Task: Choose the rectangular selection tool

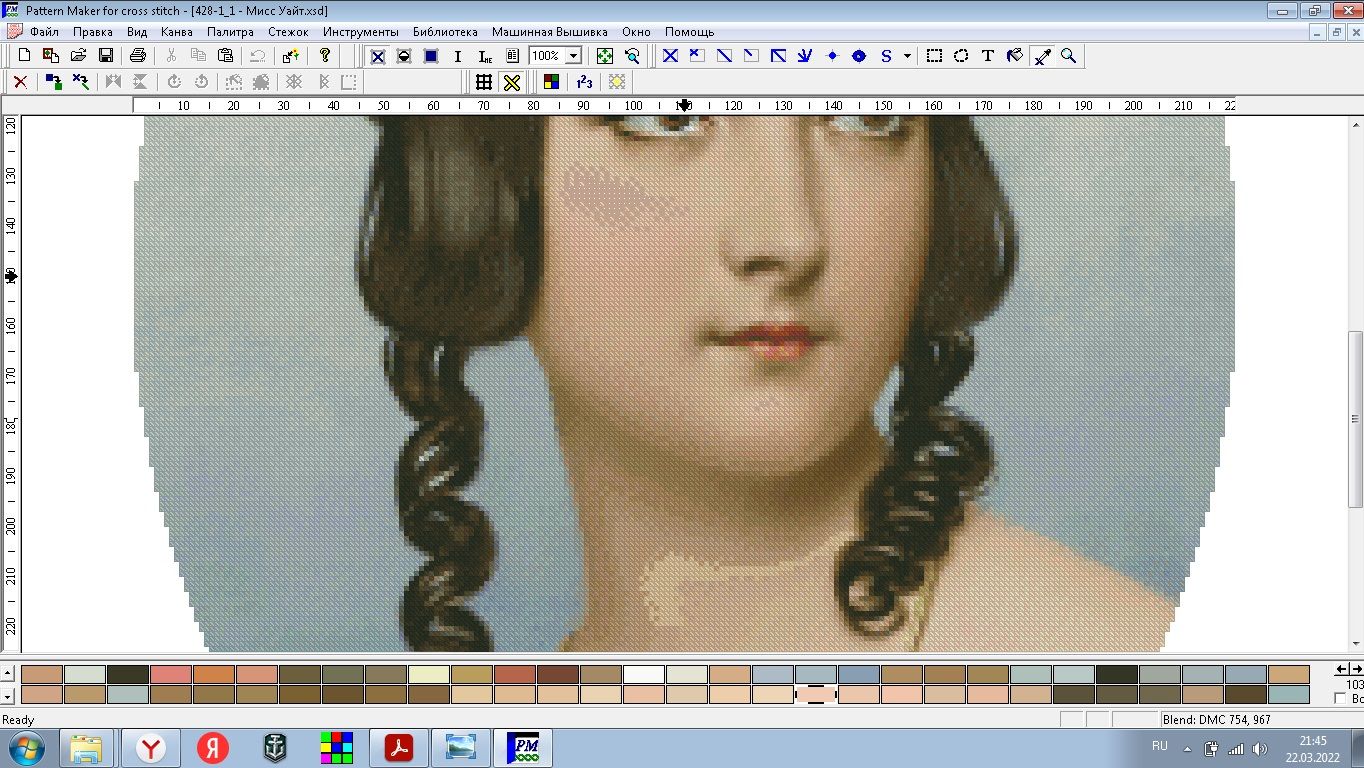Action: pyautogui.click(x=934, y=56)
